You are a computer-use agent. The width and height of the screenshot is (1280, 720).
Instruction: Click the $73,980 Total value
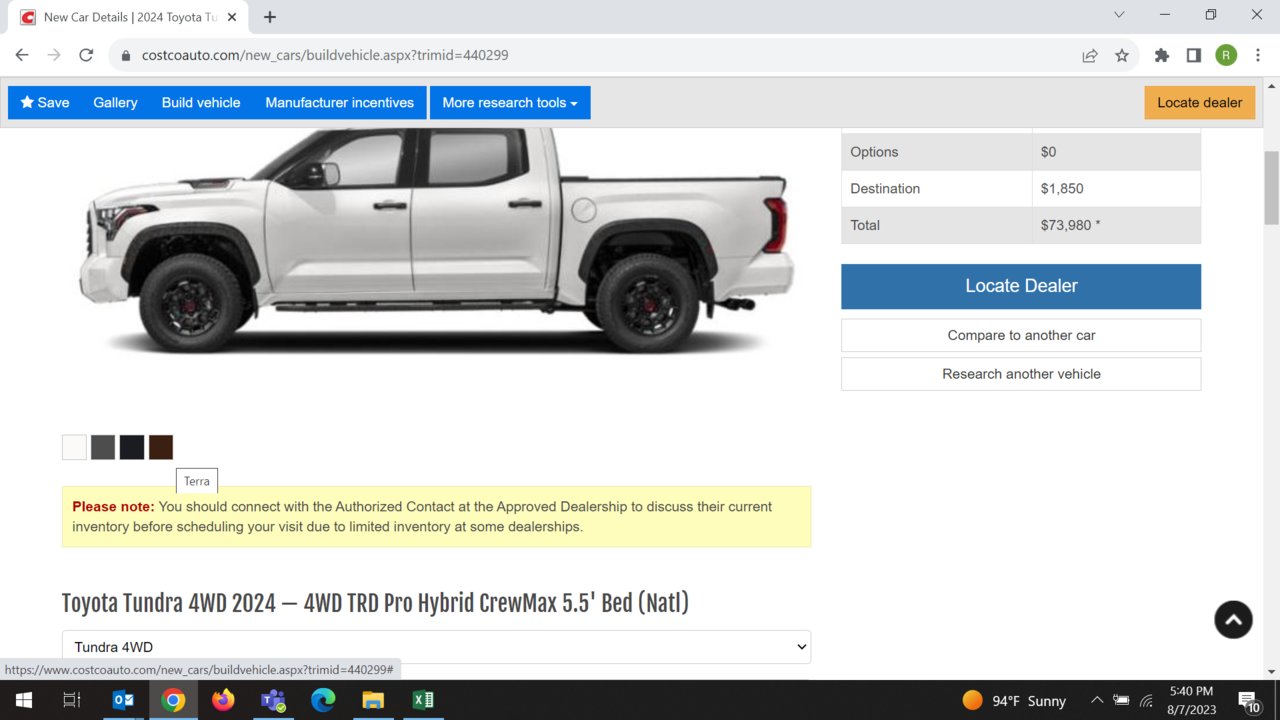click(1070, 225)
